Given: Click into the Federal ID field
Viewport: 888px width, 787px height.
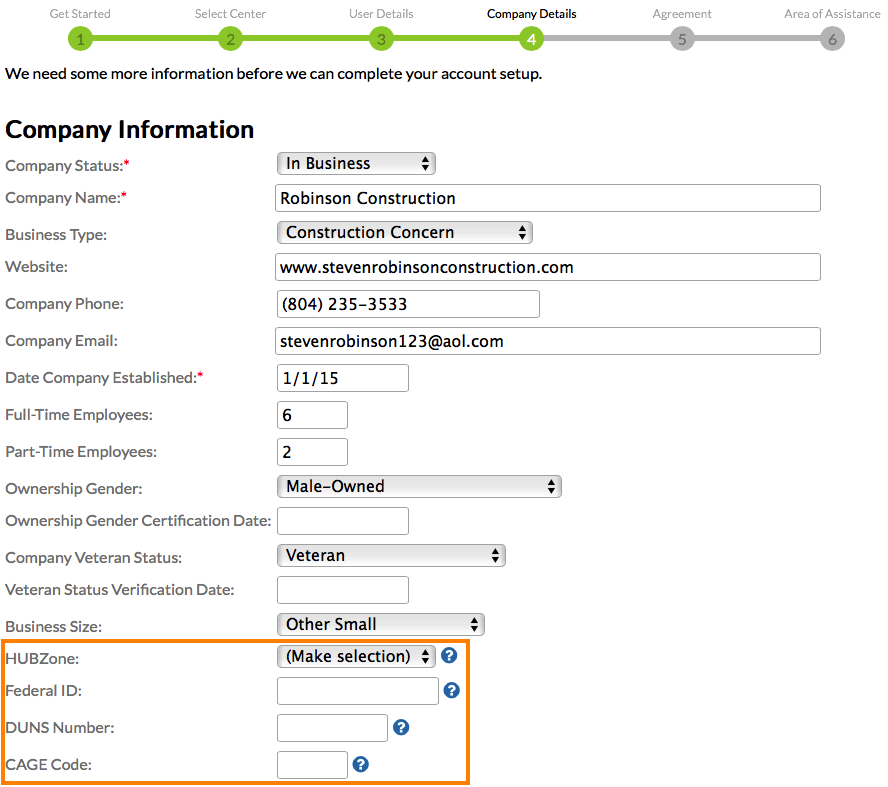Looking at the screenshot, I should point(357,691).
